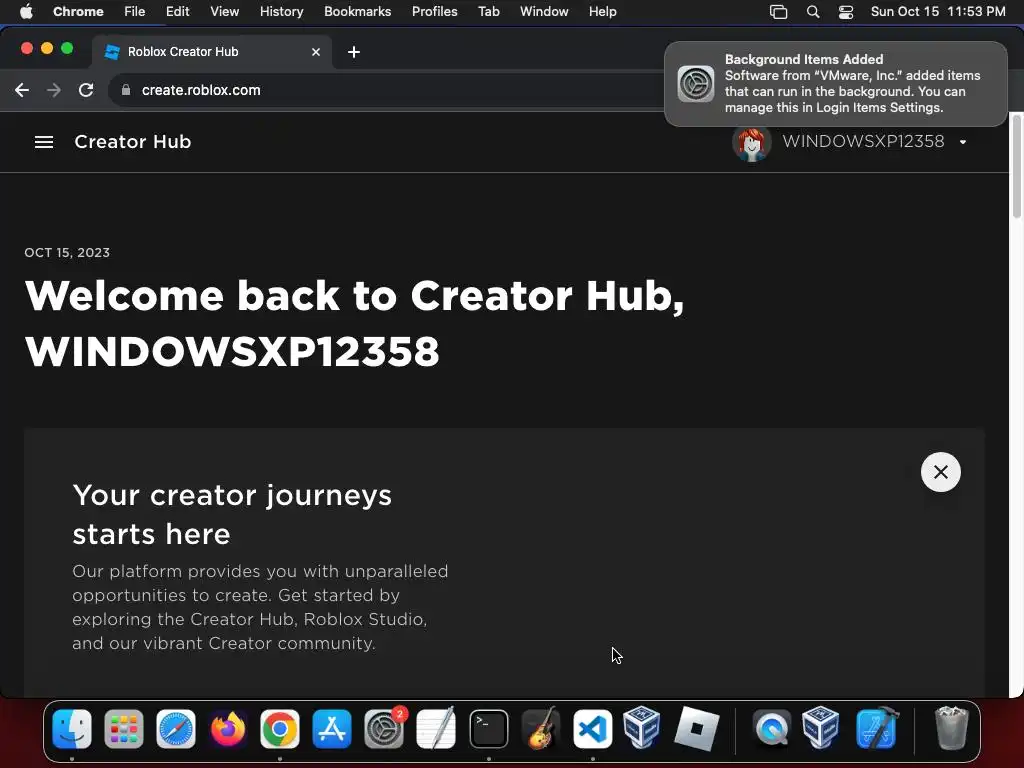Open the VirtualBox icon next to Xcode

(x=821, y=726)
